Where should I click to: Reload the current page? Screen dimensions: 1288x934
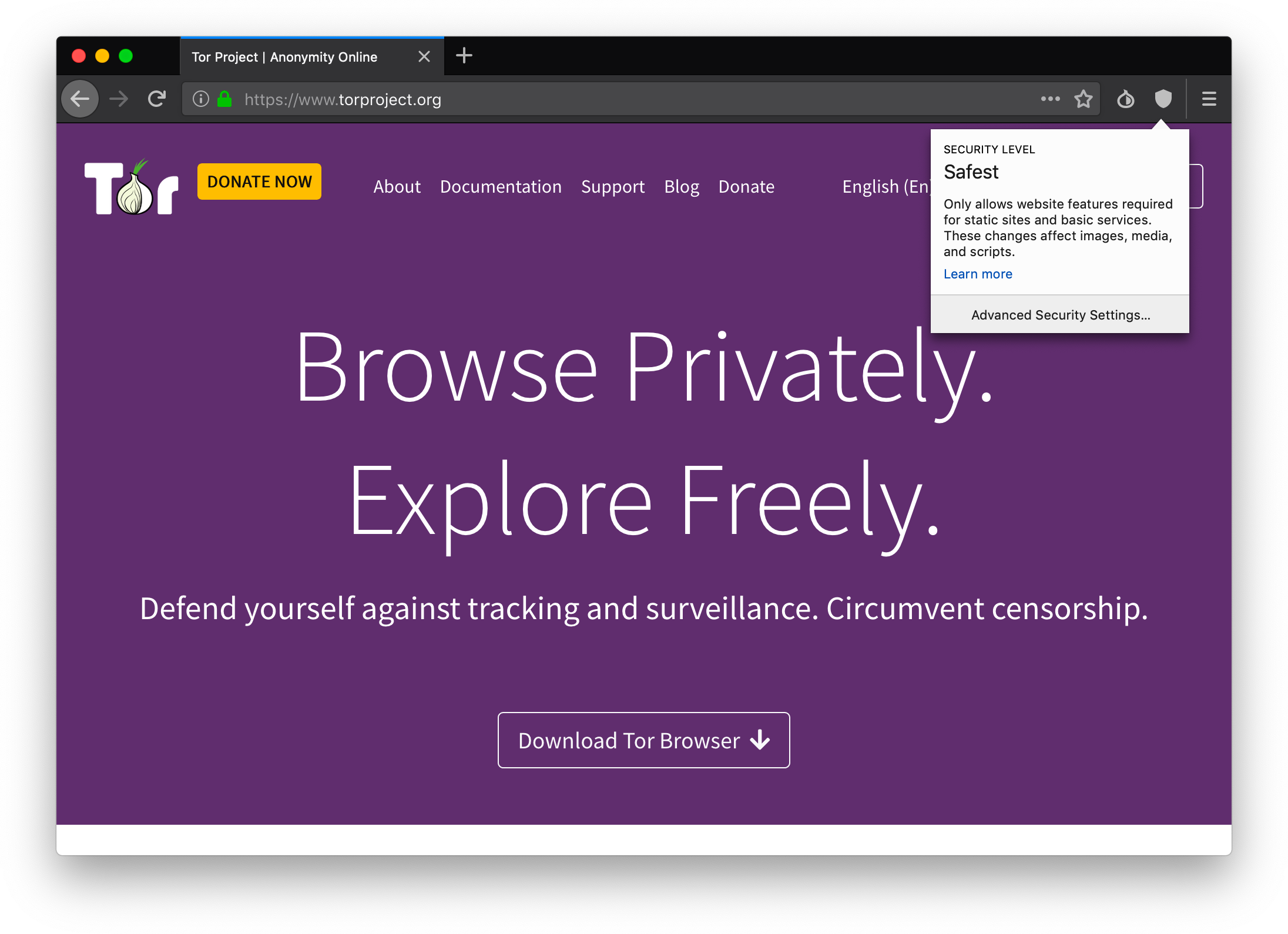157,99
